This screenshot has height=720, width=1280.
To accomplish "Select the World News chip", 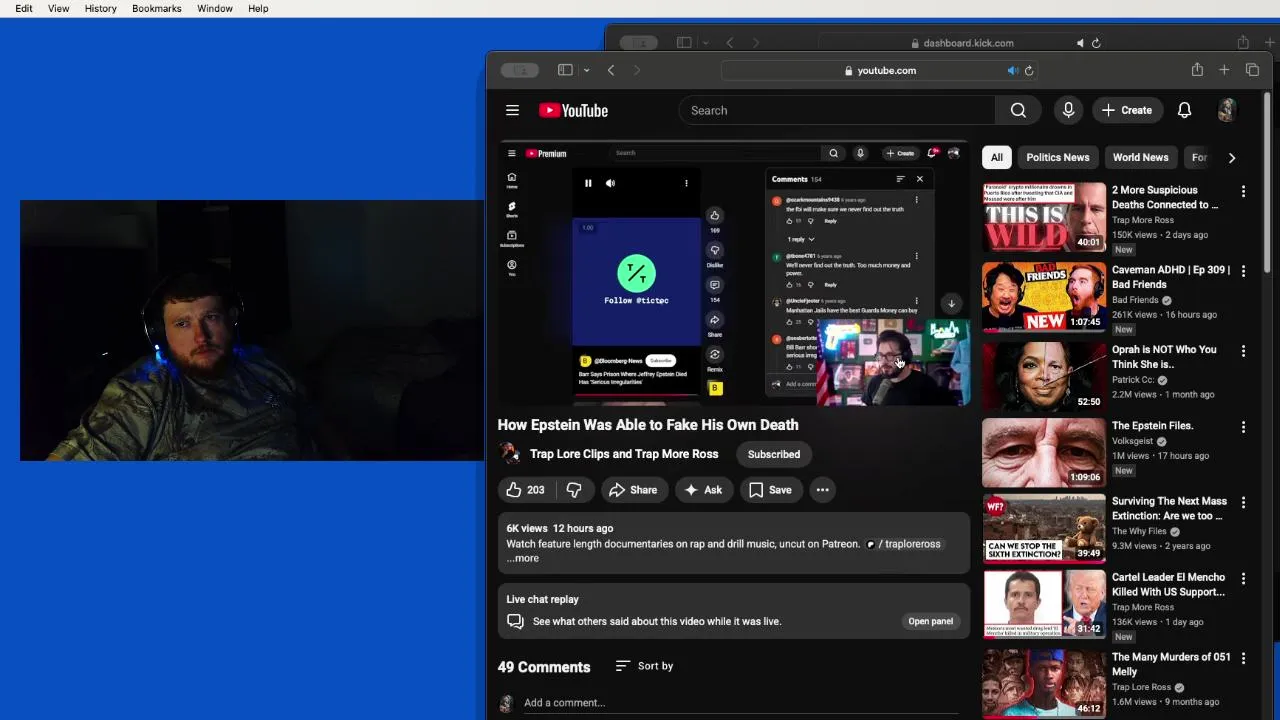I will click(x=1140, y=157).
